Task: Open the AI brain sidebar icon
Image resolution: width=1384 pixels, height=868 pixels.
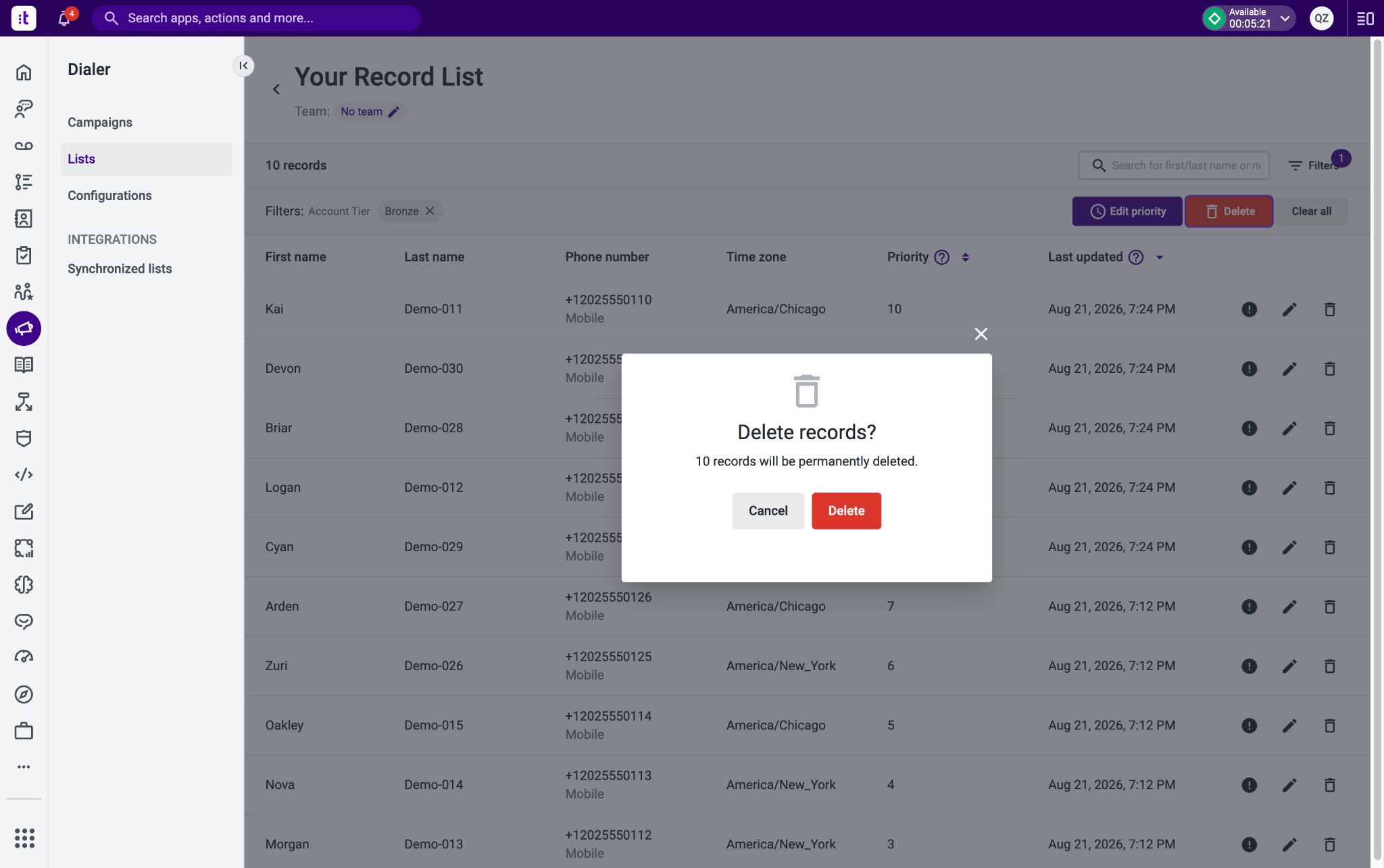Action: click(24, 584)
